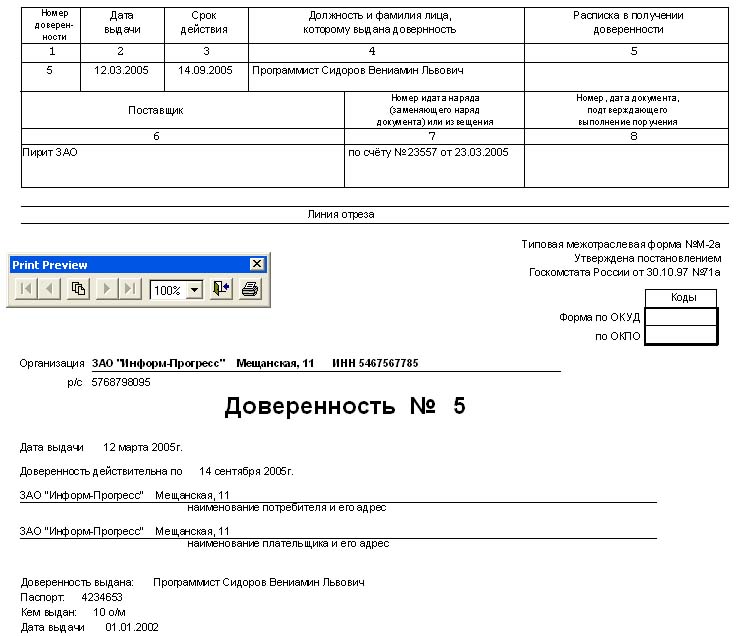Close the Print Preview toolbar
This screenshot has width=751, height=636.
pyautogui.click(x=257, y=264)
